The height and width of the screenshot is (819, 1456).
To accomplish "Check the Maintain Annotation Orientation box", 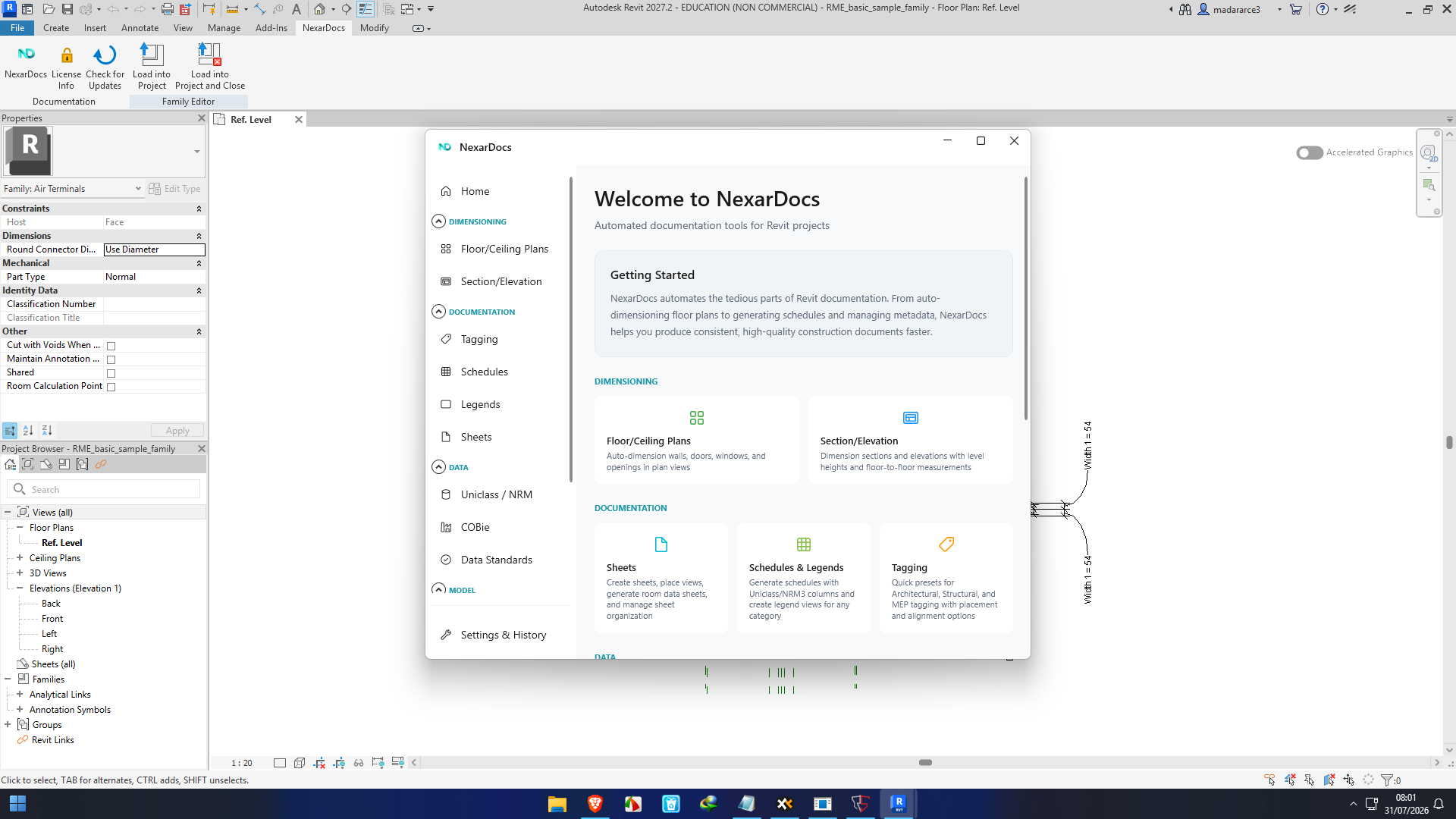I will point(111,359).
